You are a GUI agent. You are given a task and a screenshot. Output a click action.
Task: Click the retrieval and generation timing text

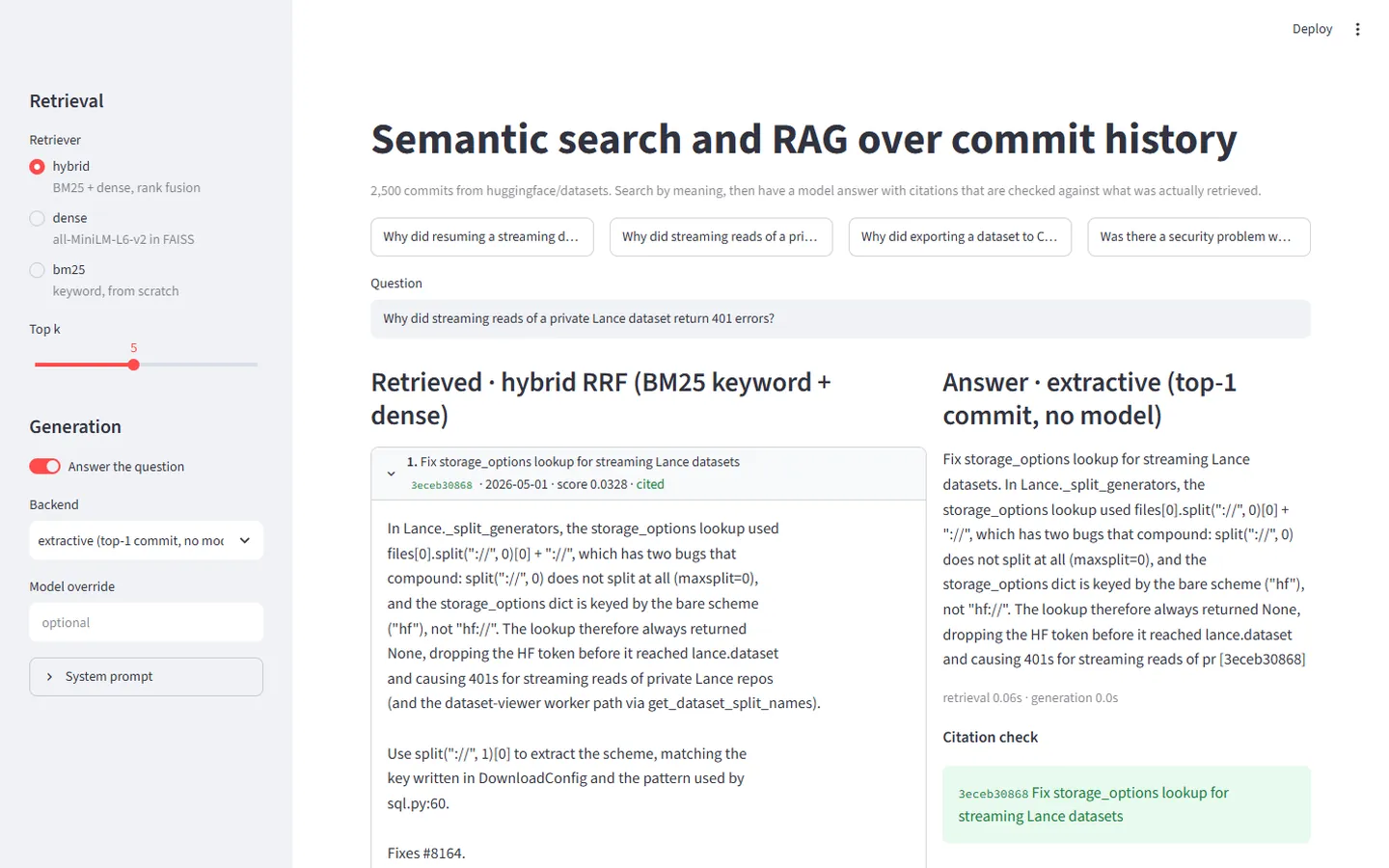click(x=1030, y=698)
